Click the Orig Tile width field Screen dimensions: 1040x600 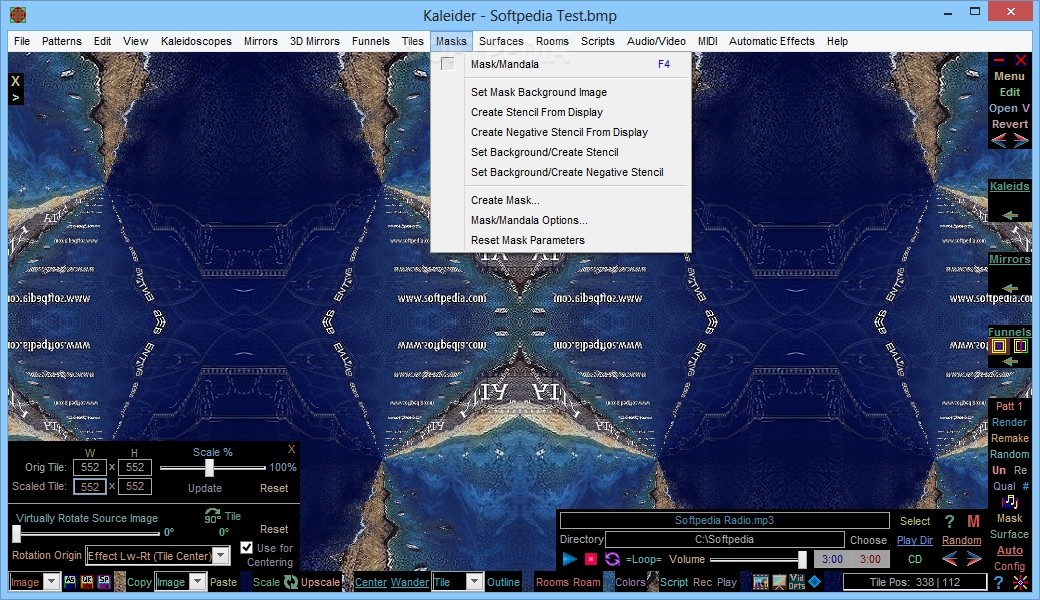coord(90,467)
